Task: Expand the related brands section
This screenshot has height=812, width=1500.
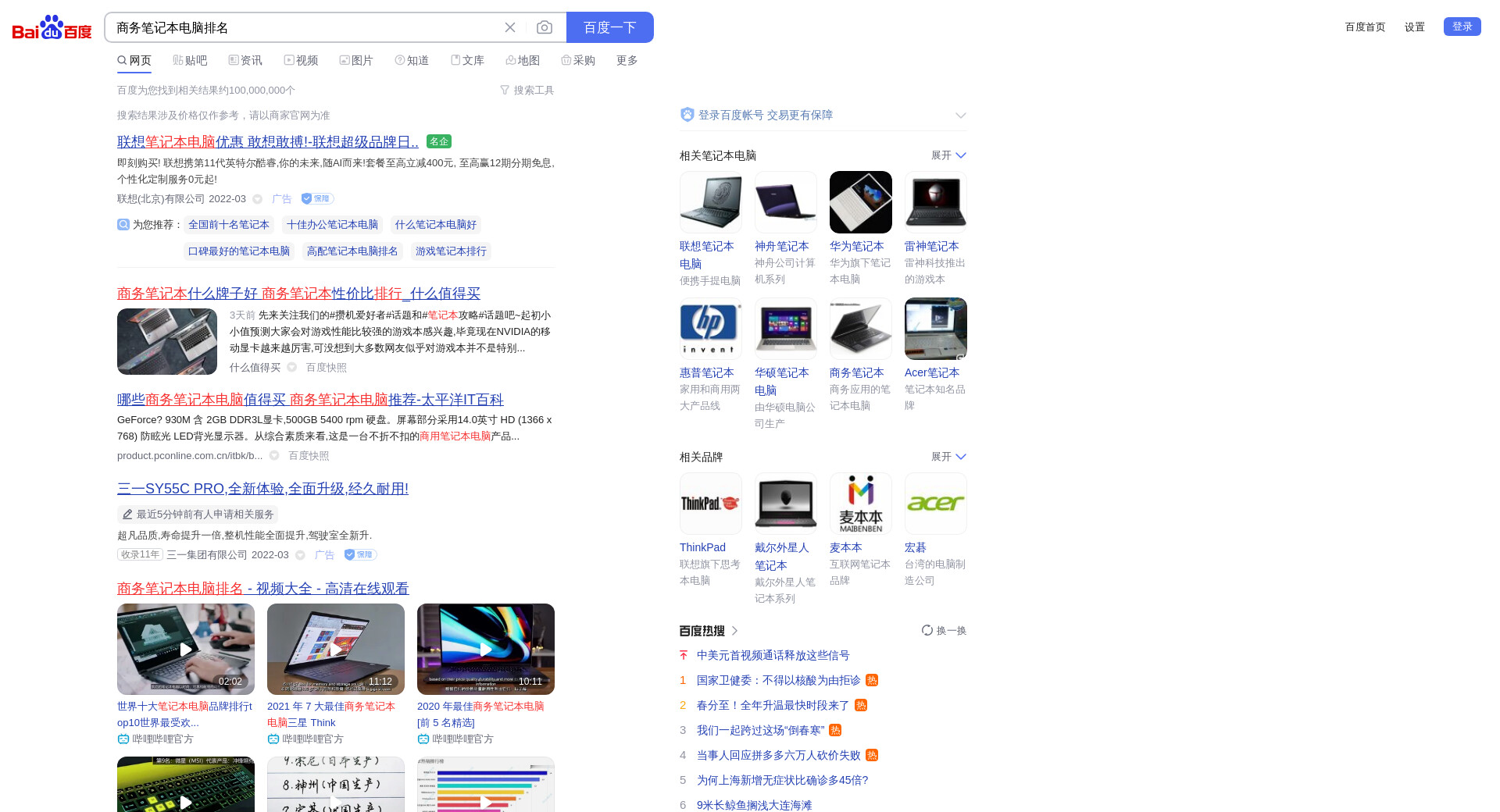Action: coord(948,457)
